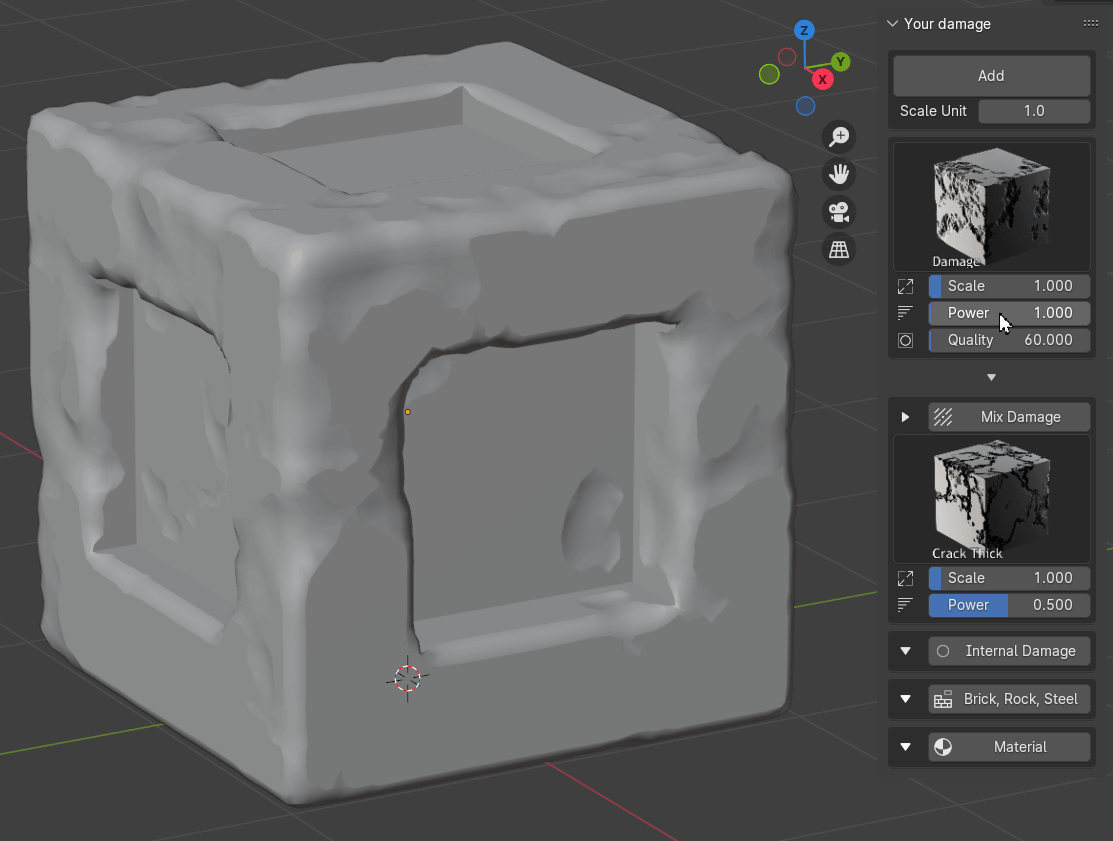Click the zoom magnifier icon in viewport
1113x841 pixels.
click(x=839, y=137)
